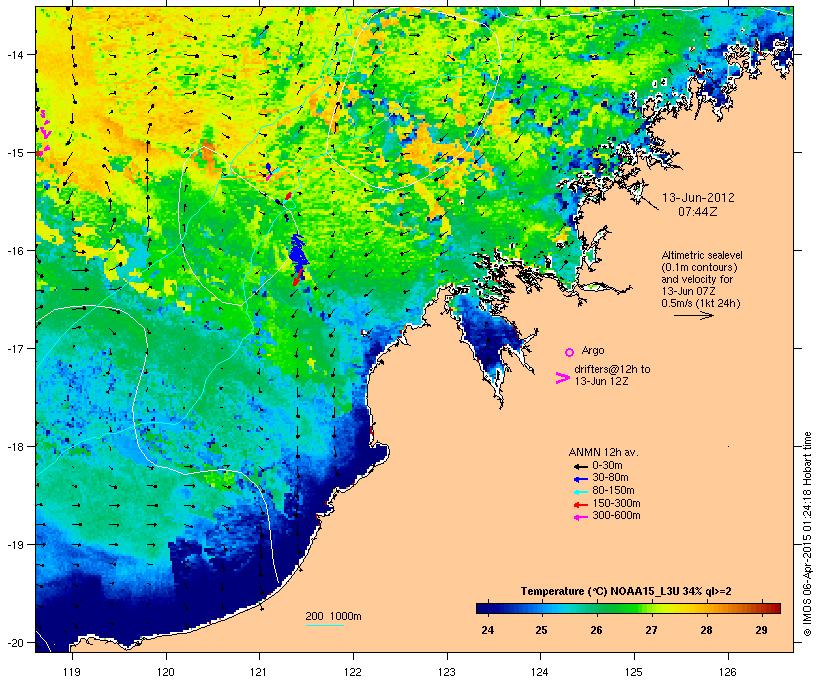Click the latitude axis label -14
The height and width of the screenshot is (680, 820).
pyautogui.click(x=15, y=54)
